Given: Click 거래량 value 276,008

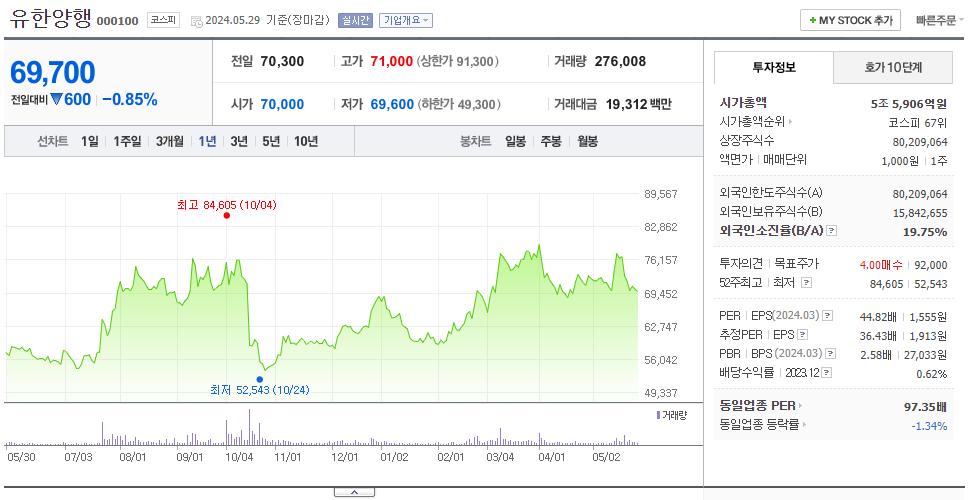Looking at the screenshot, I should [x=620, y=62].
